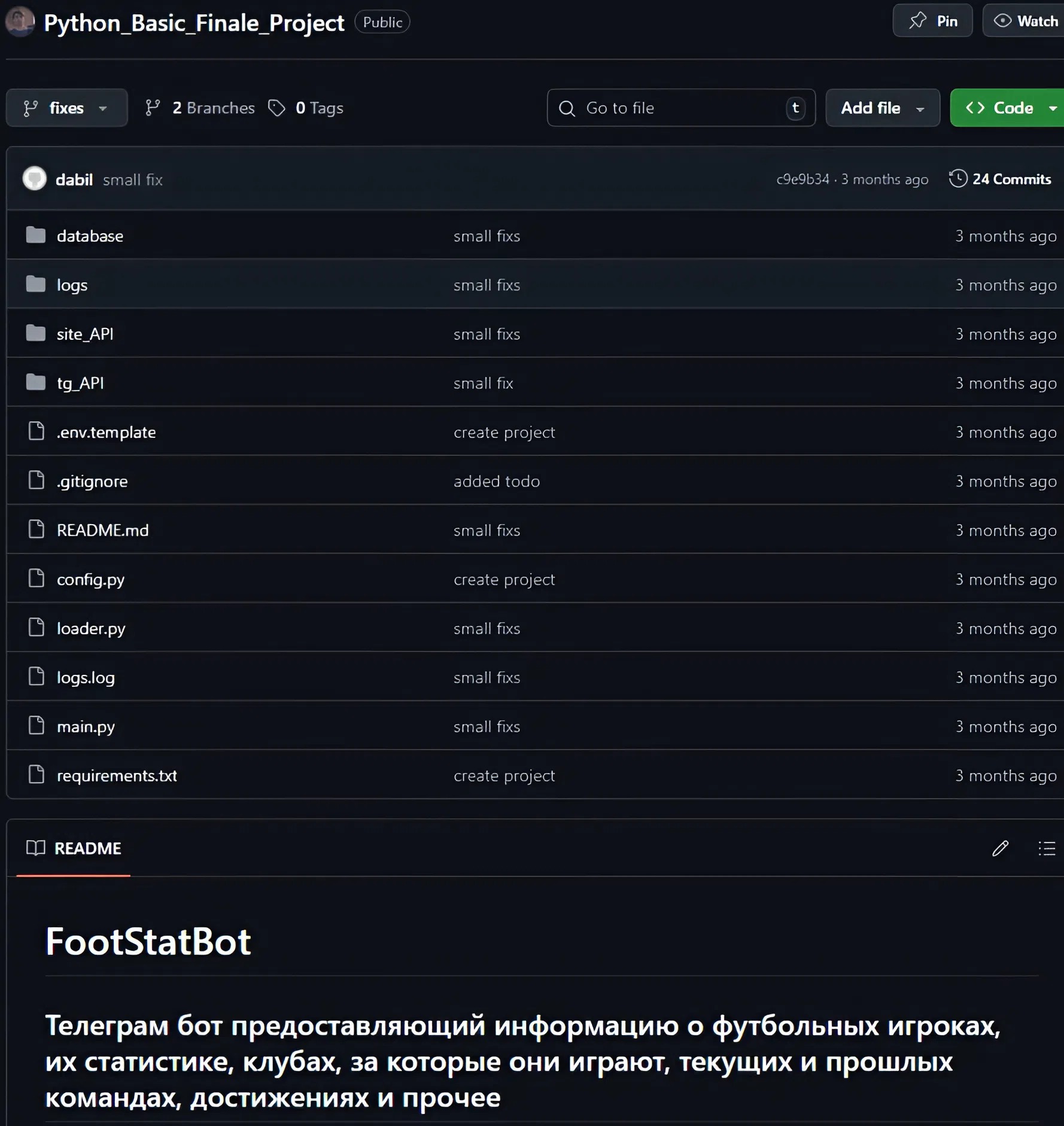
Task: Open the tg_API folder
Action: [80, 383]
